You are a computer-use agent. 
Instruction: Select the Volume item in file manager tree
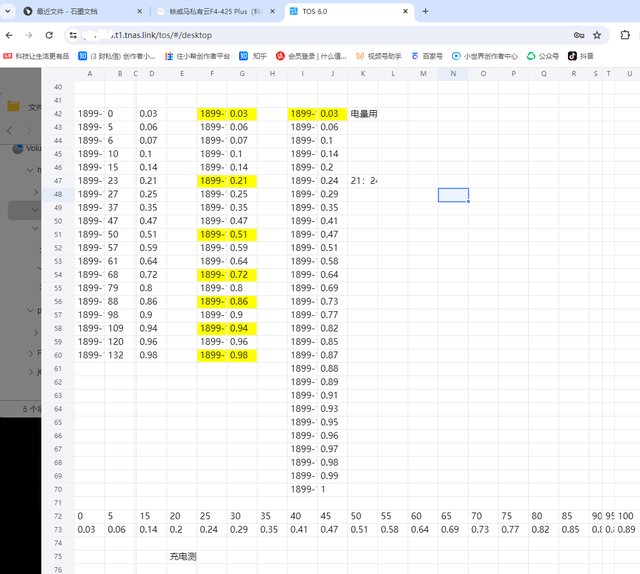pyautogui.click(x=27, y=149)
